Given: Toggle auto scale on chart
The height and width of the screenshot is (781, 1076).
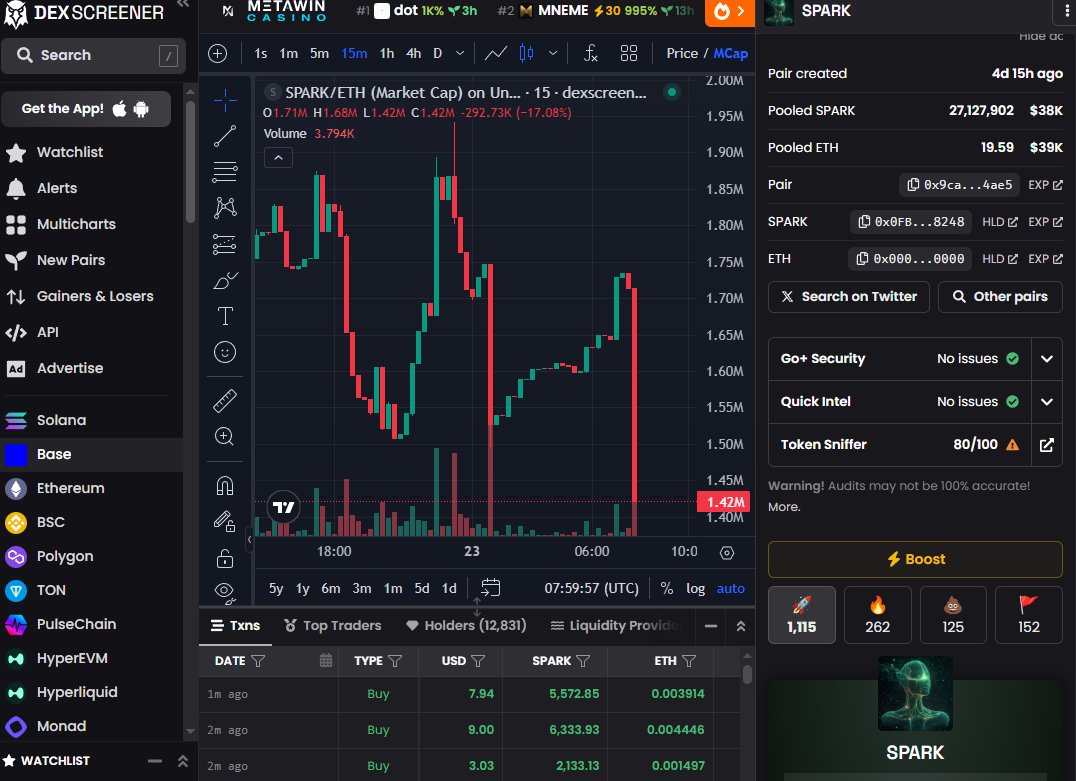Looking at the screenshot, I should (731, 588).
